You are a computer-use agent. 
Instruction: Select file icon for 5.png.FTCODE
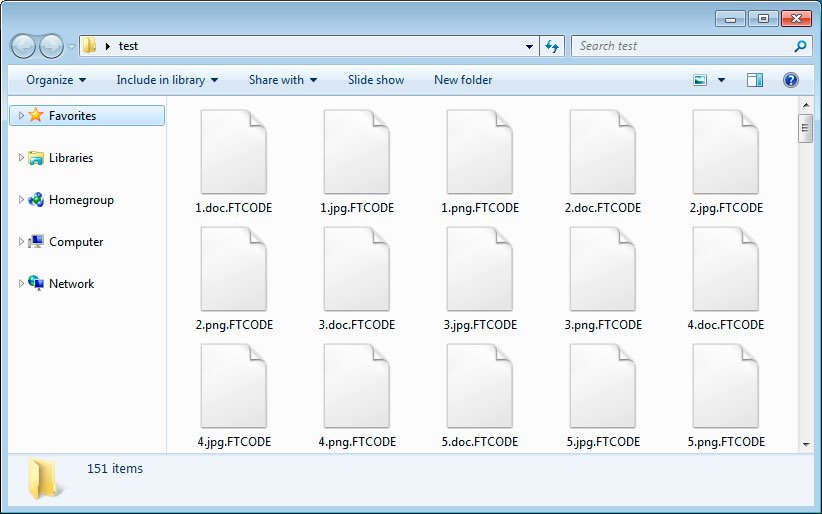(x=726, y=386)
